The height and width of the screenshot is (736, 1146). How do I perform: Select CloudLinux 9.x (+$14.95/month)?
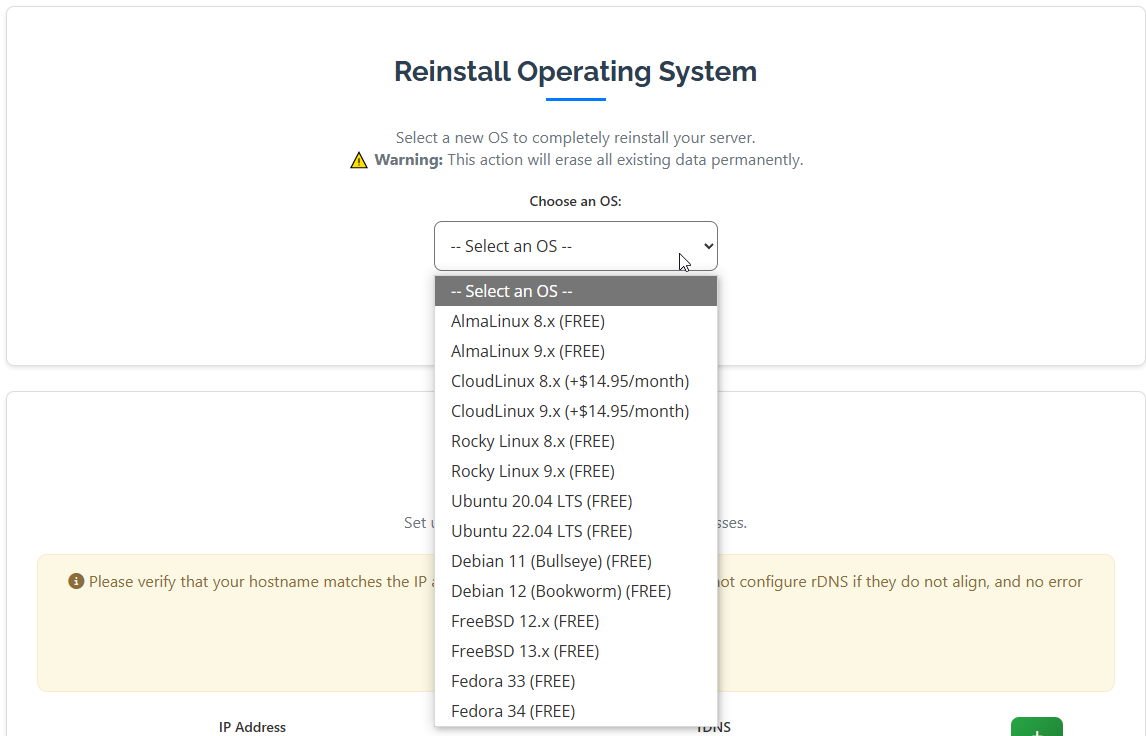click(x=576, y=411)
